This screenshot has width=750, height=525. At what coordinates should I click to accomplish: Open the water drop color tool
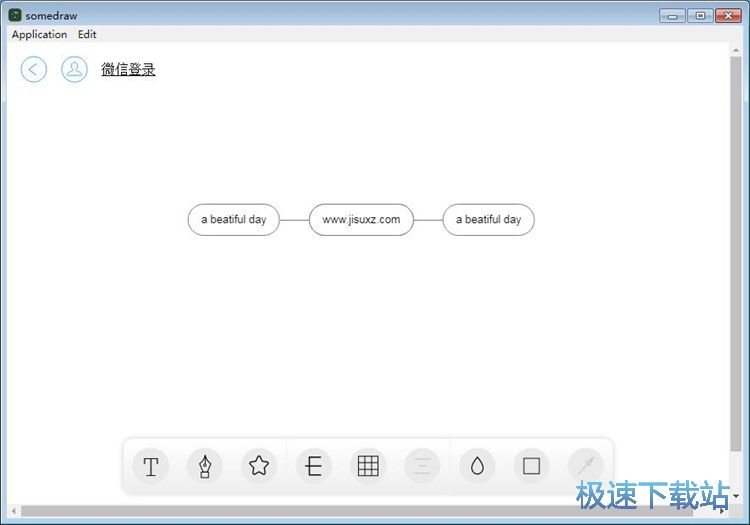pyautogui.click(x=477, y=466)
